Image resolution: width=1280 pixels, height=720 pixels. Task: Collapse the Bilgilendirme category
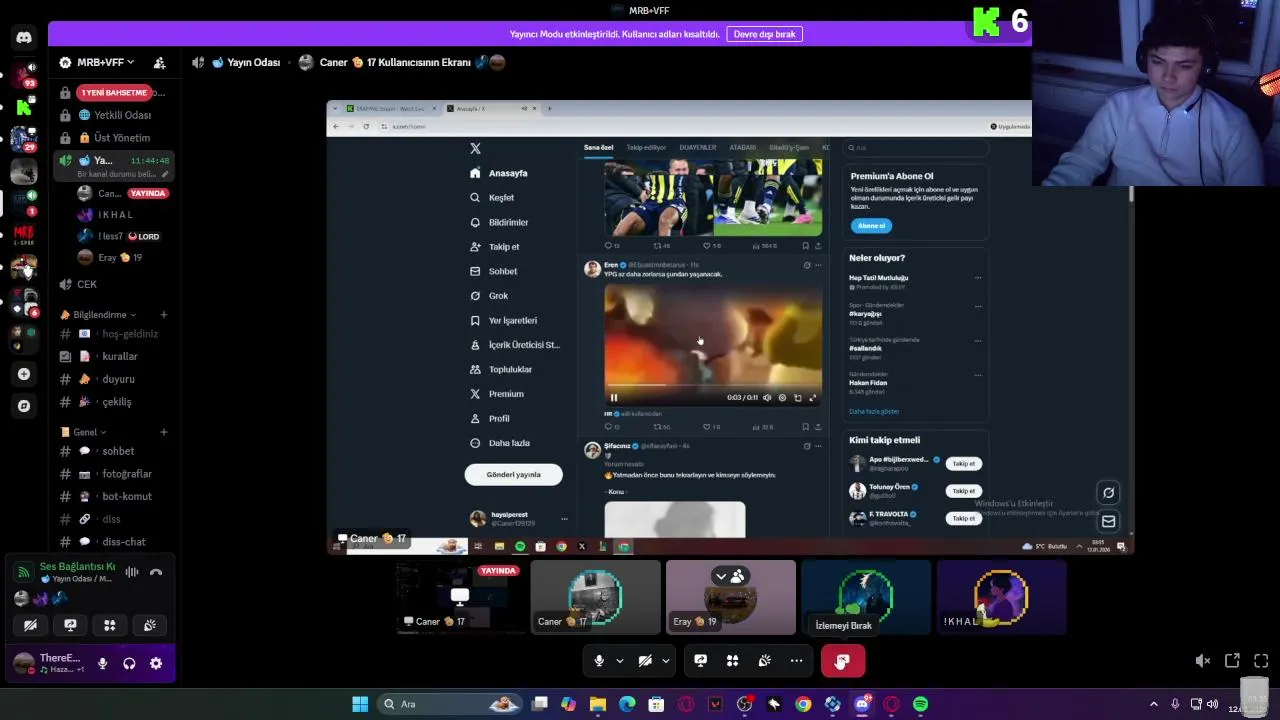tap(99, 315)
